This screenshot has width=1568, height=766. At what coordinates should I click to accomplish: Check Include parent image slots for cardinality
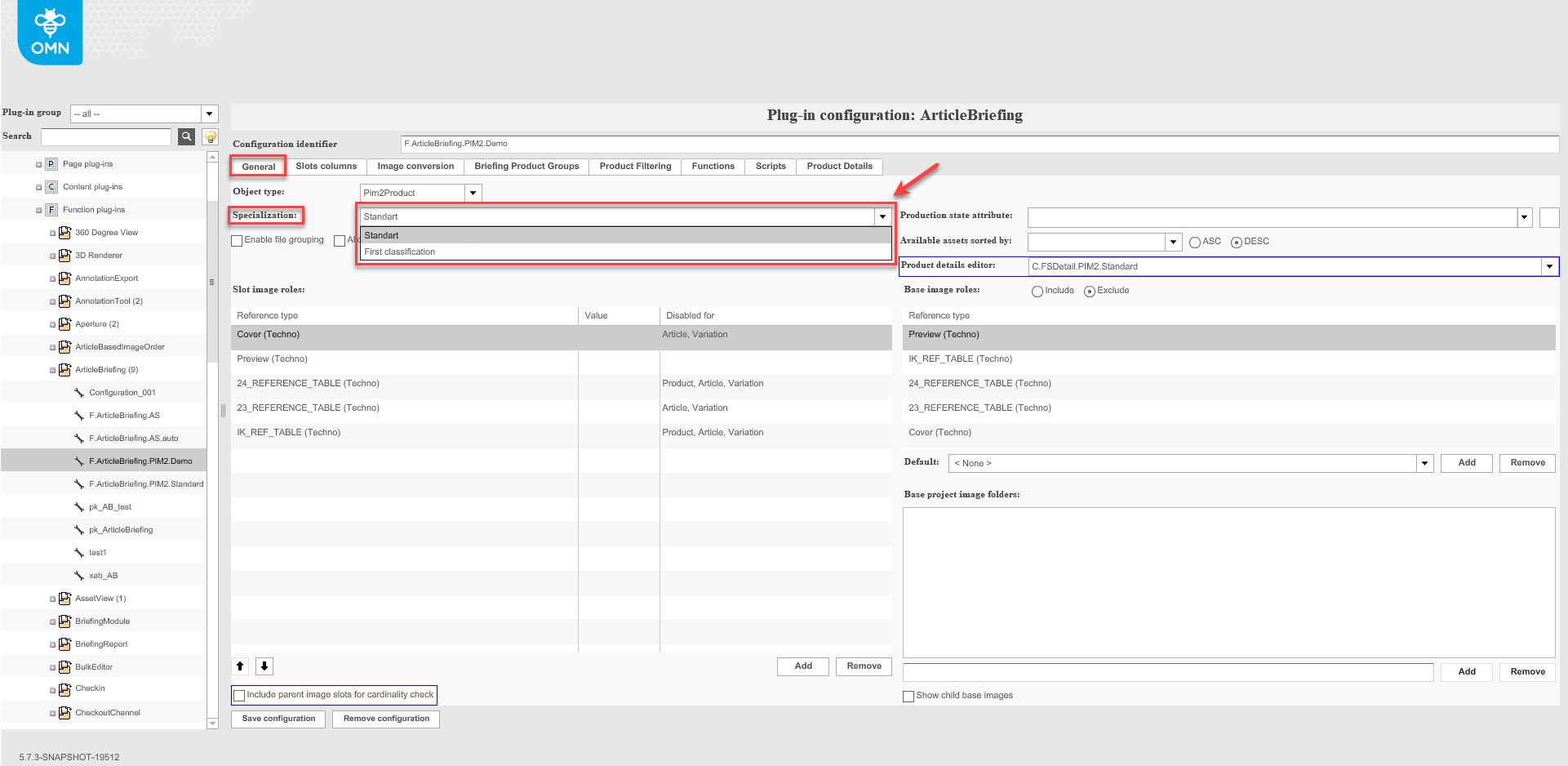point(240,696)
